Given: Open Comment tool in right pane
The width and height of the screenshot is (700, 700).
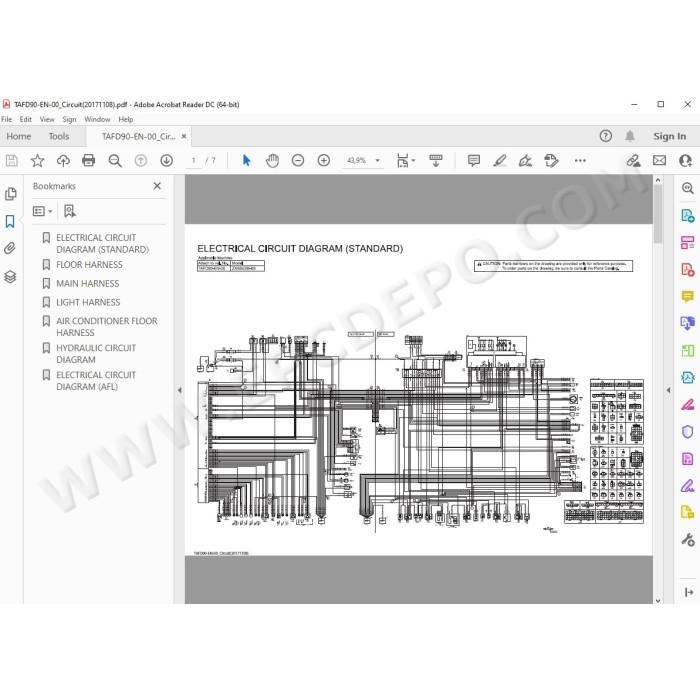Looking at the screenshot, I should 688,296.
